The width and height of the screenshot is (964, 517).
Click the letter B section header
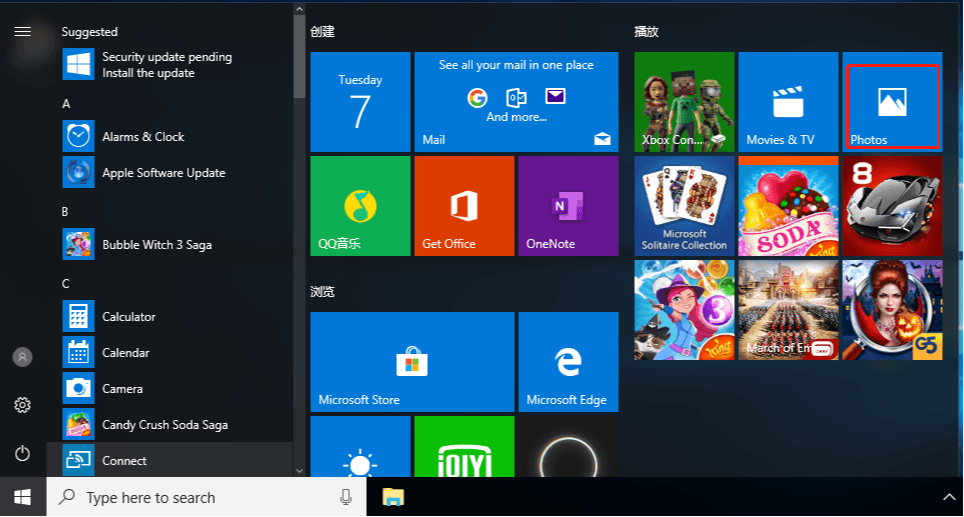coord(65,212)
